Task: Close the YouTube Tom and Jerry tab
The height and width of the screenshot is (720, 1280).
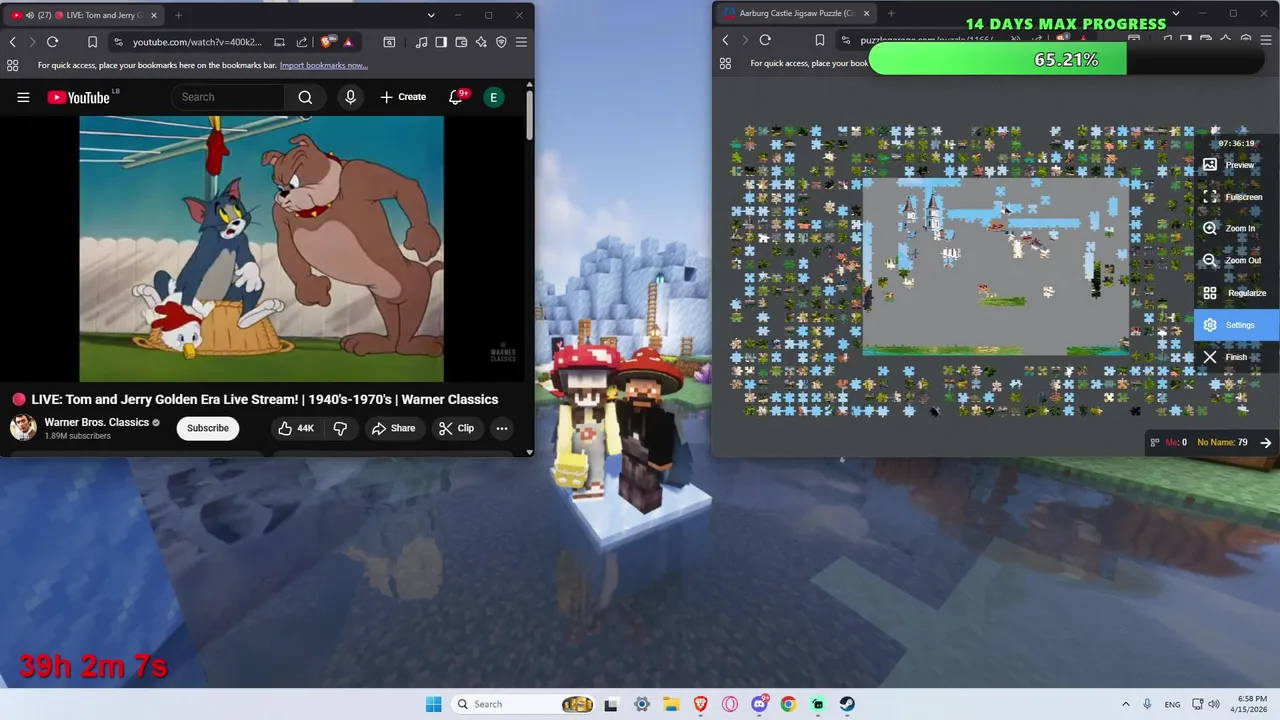Action: 153,15
